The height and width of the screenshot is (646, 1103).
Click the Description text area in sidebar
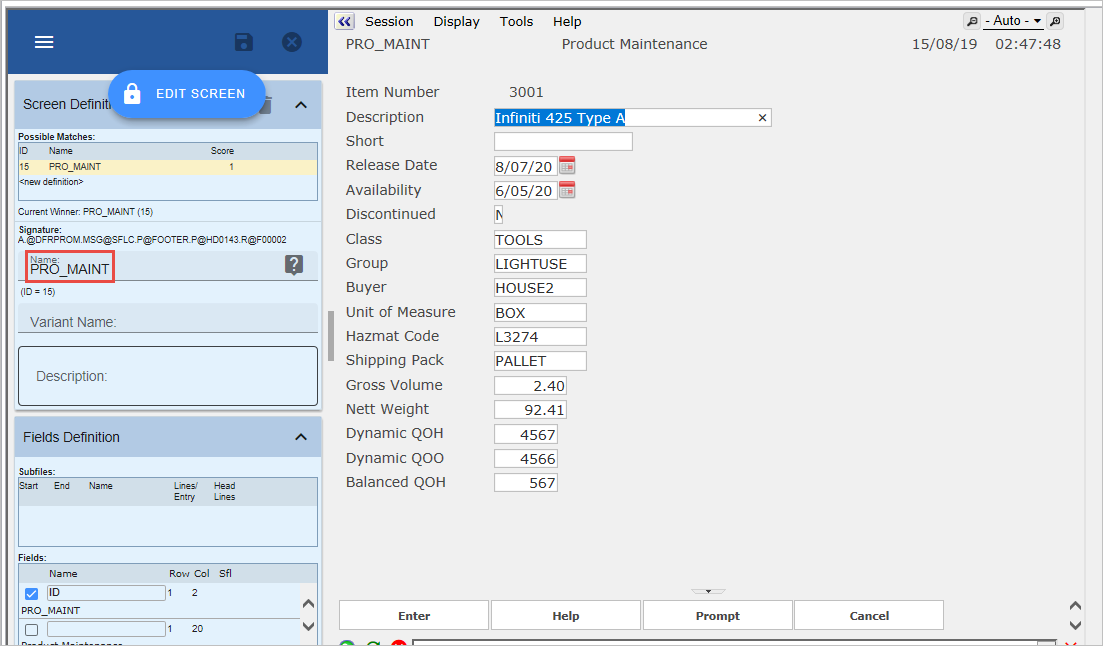pyautogui.click(x=167, y=376)
